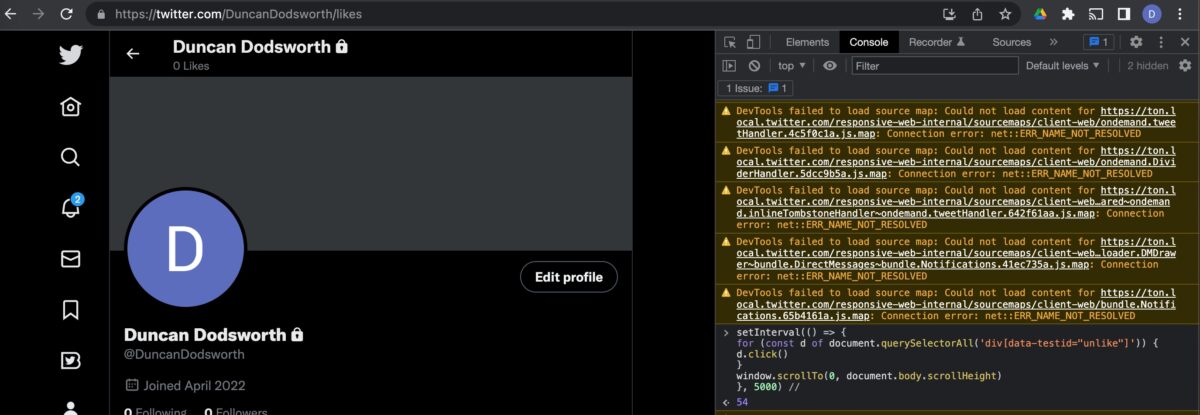The image size is (1200, 415).
Task: Close the DevTools panel
Action: pyautogui.click(x=1184, y=42)
